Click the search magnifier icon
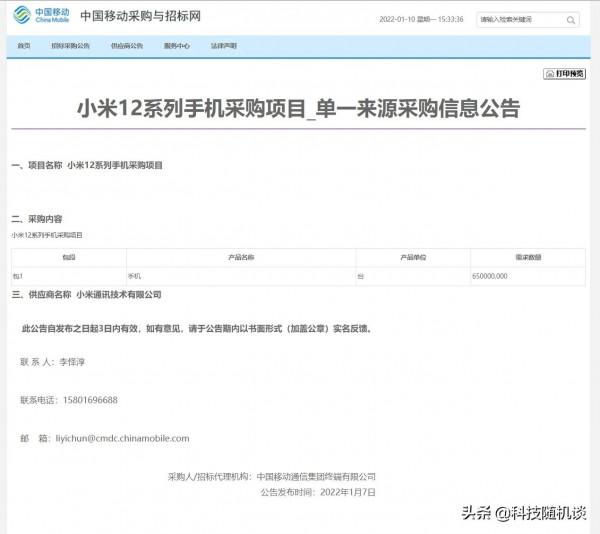The width and height of the screenshot is (600, 534). coord(571,20)
